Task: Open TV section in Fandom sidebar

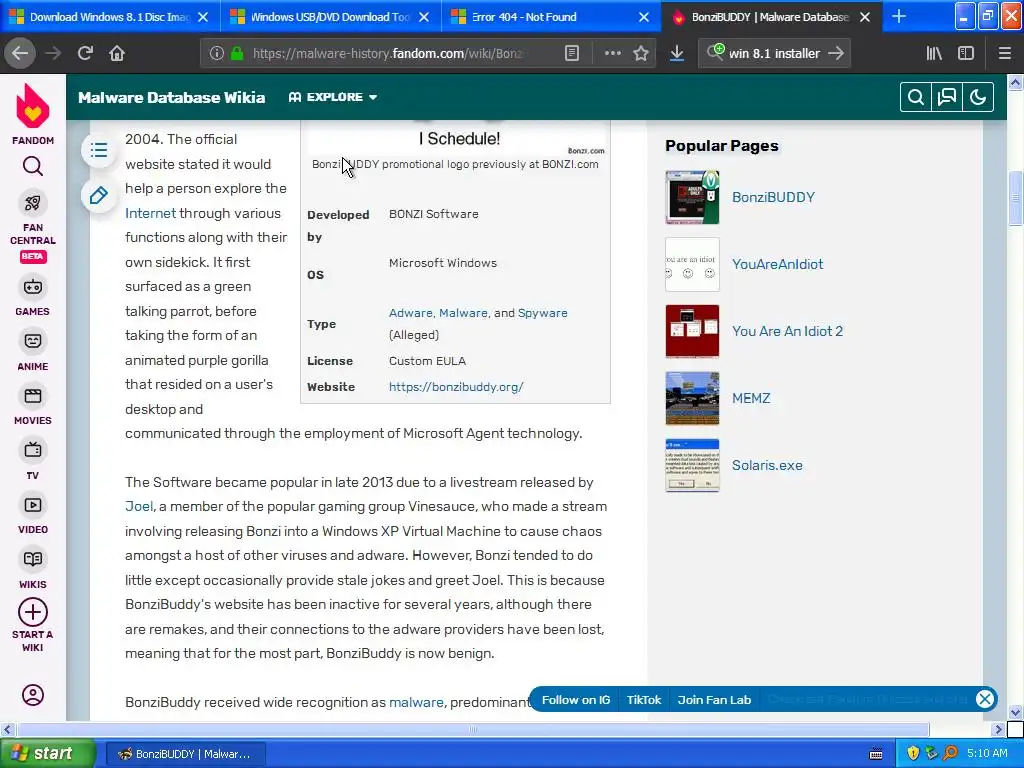Action: [x=33, y=460]
